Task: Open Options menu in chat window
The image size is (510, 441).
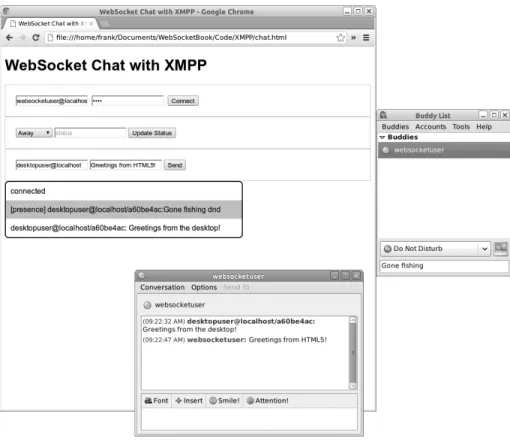Action: click(204, 287)
